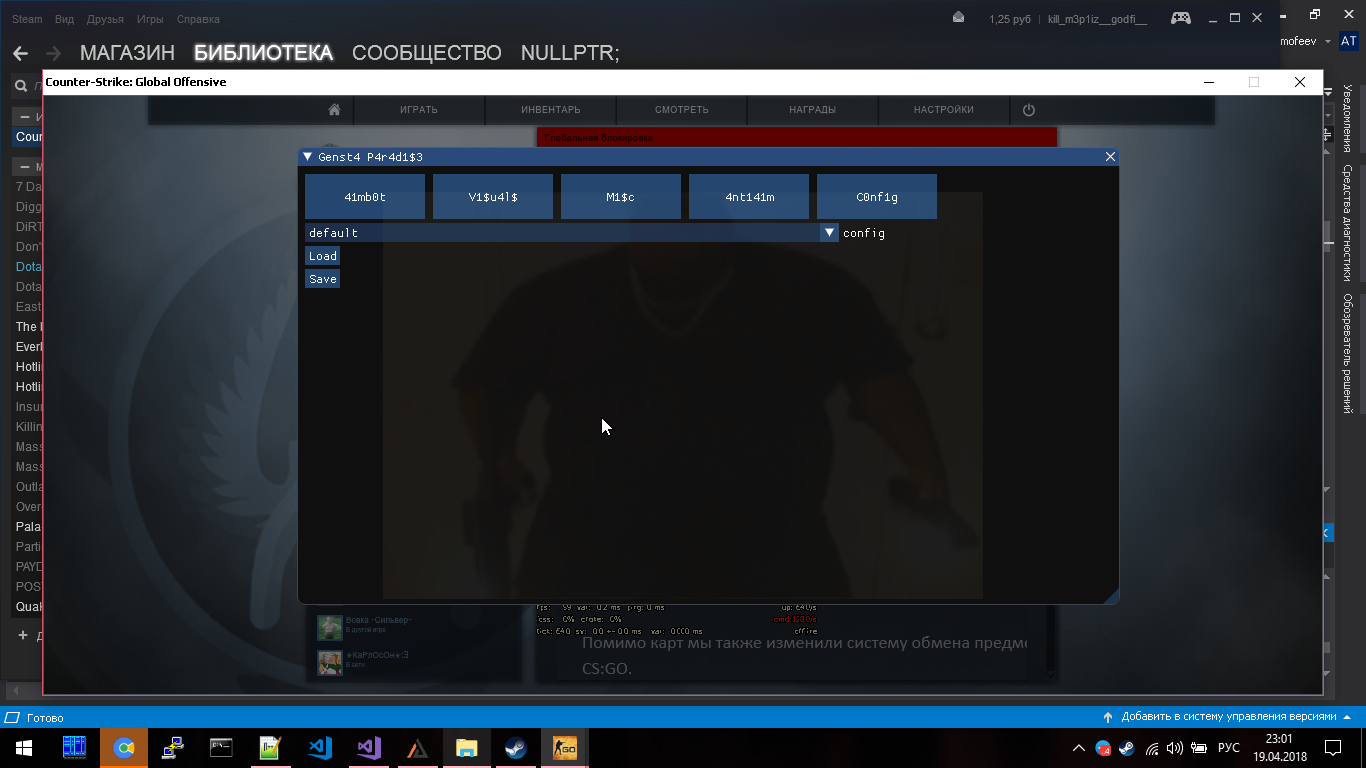1366x768 pixels.
Task: Click the 'default' config combo box
Action: tap(571, 233)
